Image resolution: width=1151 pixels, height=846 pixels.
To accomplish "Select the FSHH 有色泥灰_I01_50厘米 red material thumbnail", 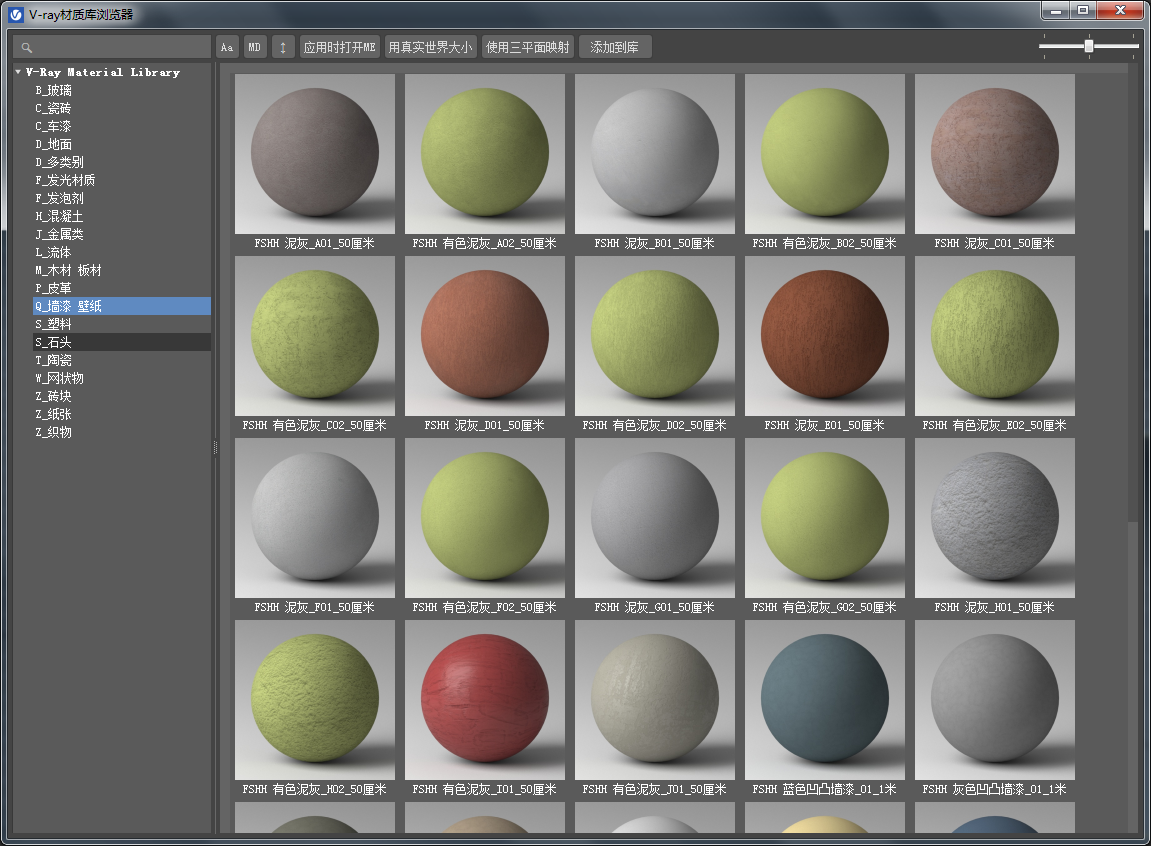I will point(484,700).
